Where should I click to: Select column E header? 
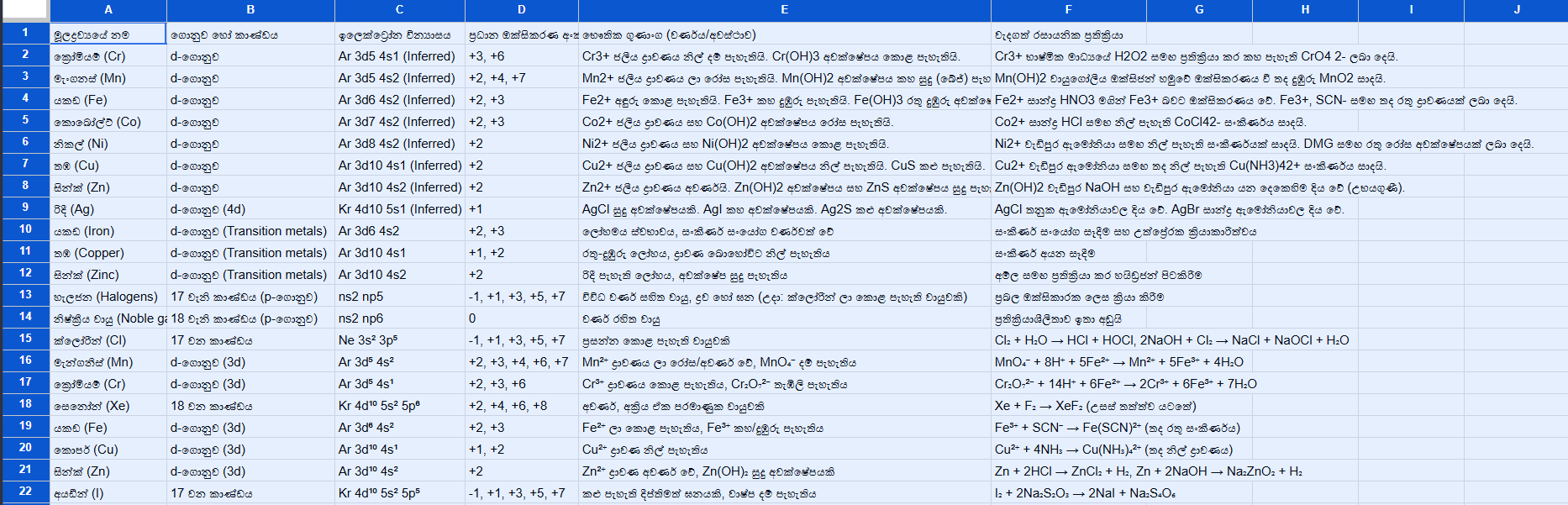785,9
